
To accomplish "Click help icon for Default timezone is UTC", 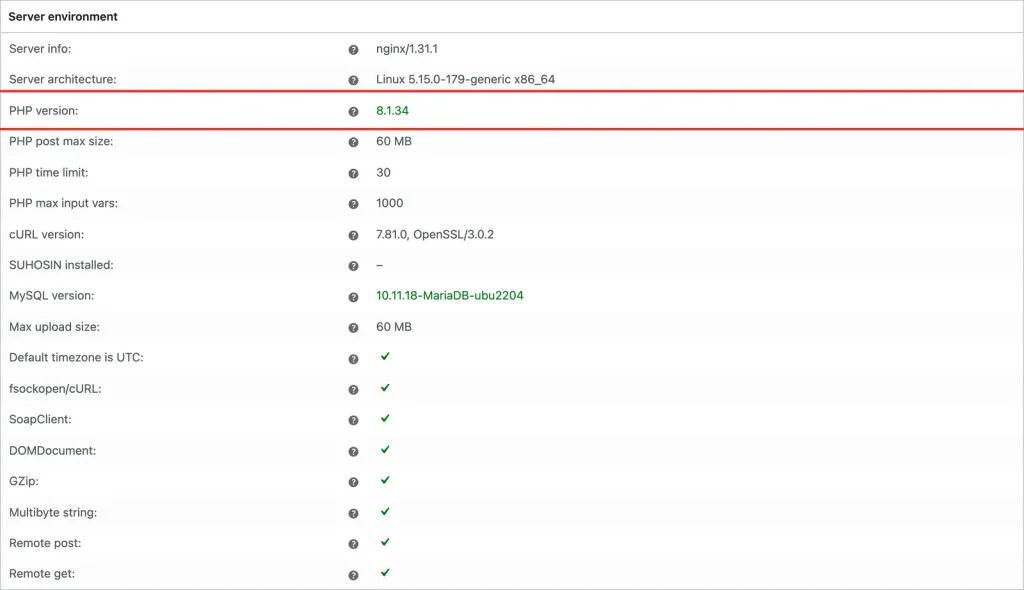I will [353, 359].
